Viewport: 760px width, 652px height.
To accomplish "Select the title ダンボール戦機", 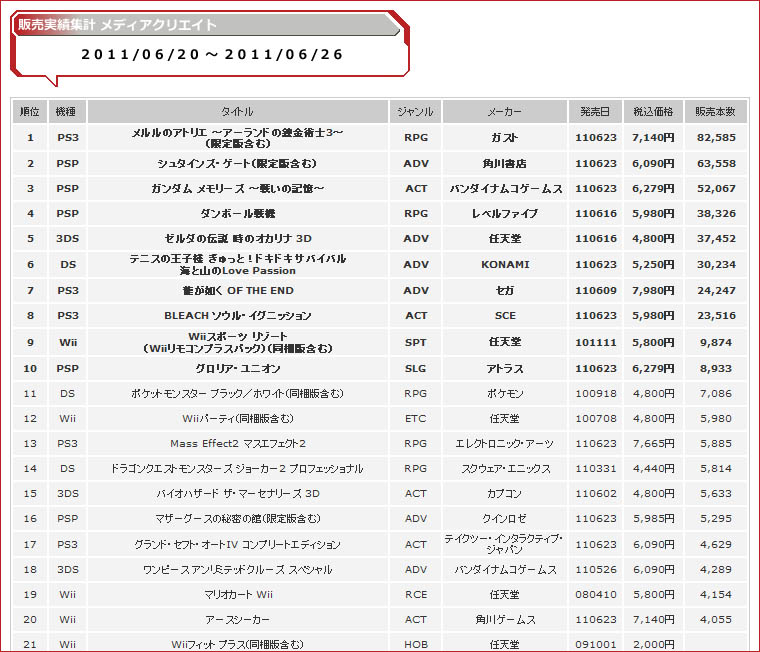I will 238,213.
